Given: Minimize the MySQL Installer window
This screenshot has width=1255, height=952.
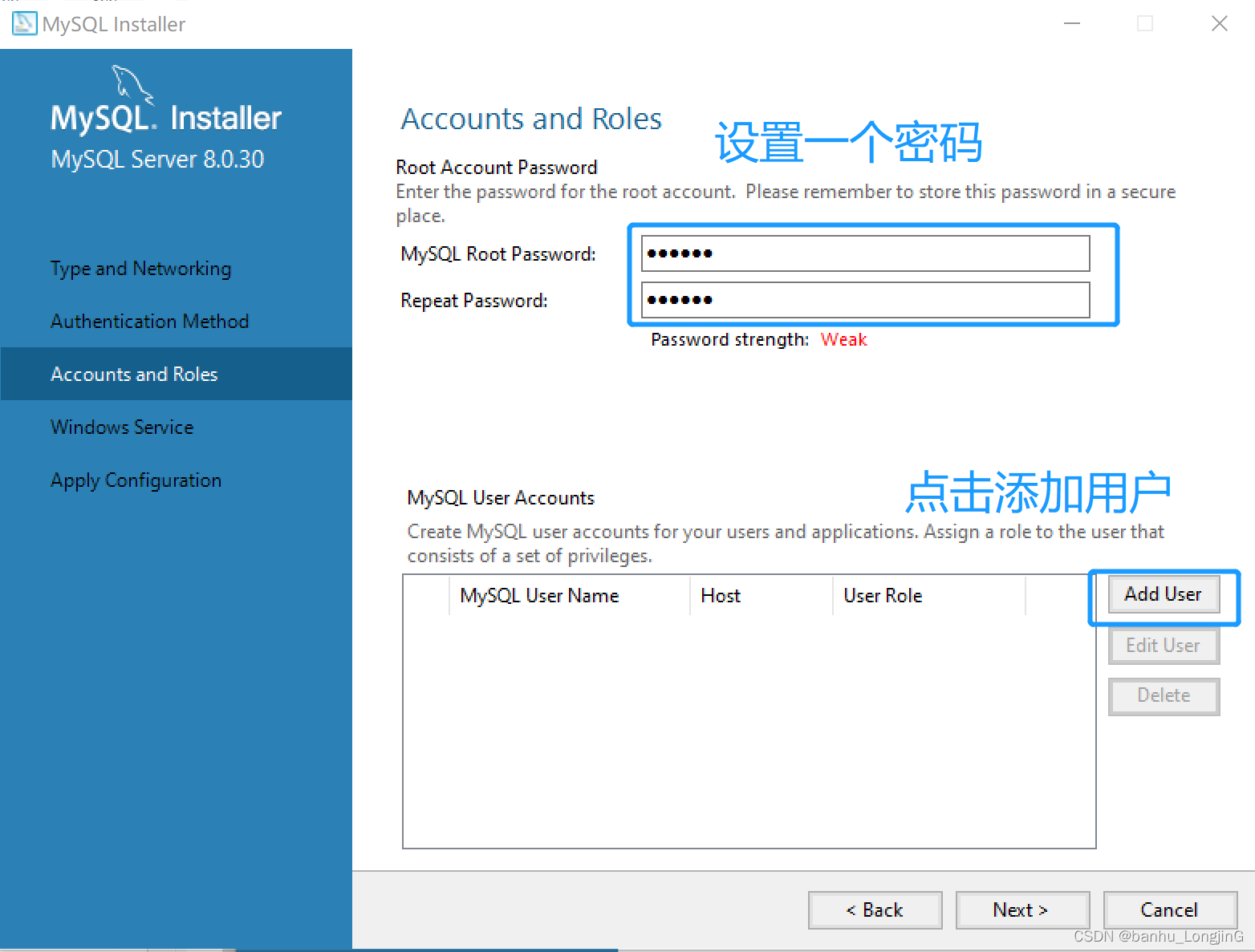Looking at the screenshot, I should pyautogui.click(x=1072, y=24).
